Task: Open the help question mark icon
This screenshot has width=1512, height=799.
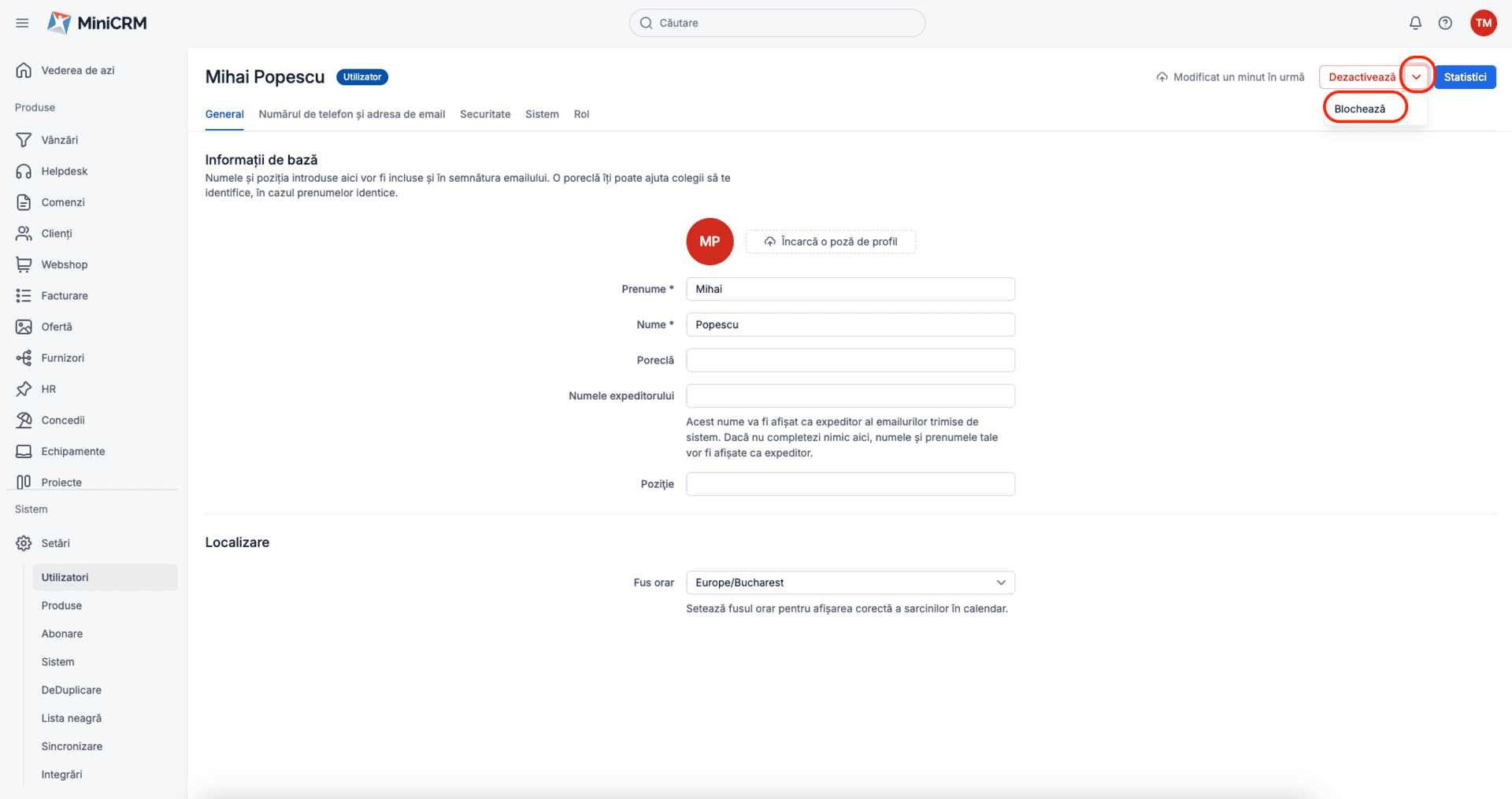Action: pos(1445,23)
